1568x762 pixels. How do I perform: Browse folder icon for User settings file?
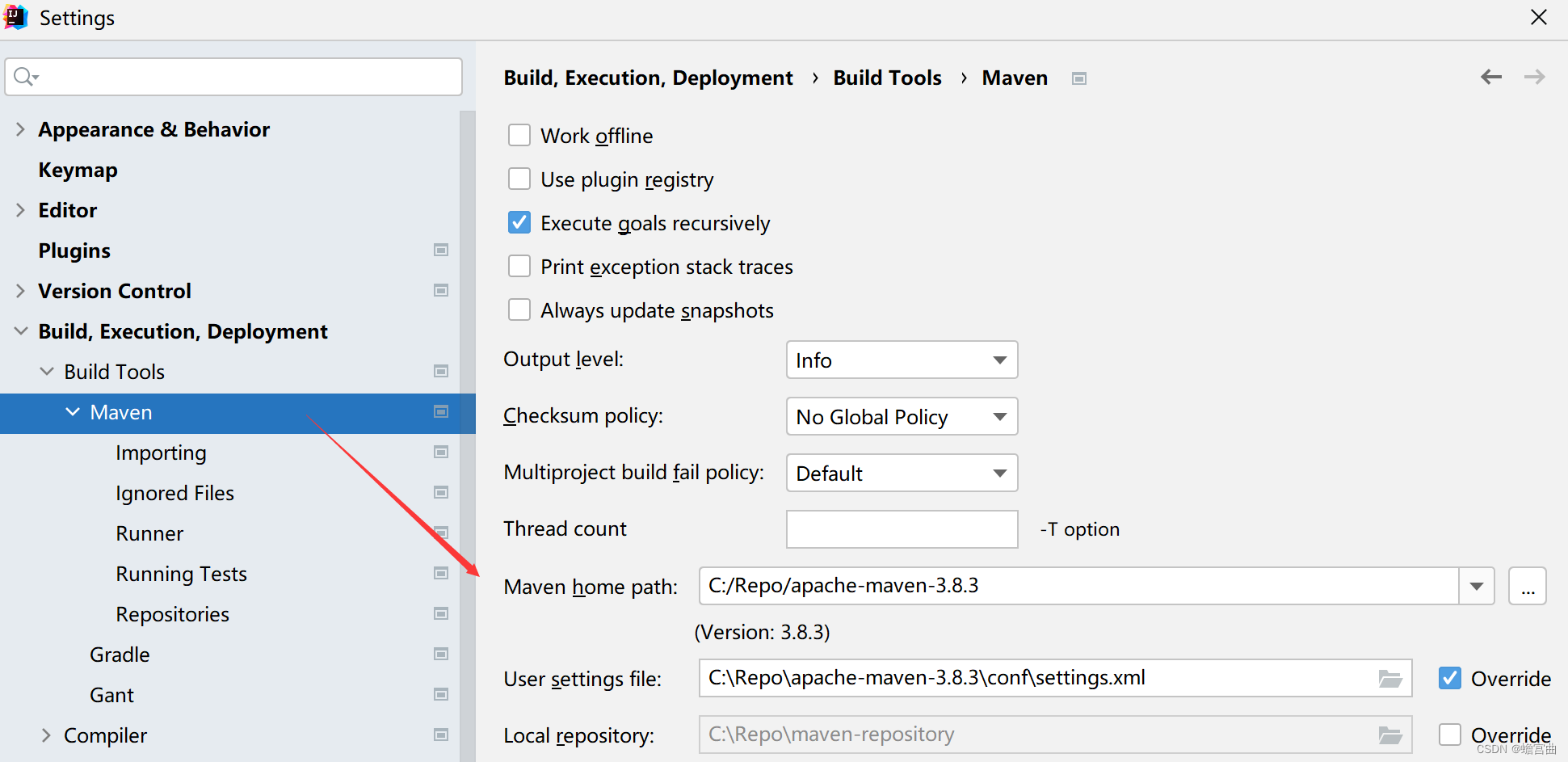click(x=1389, y=678)
